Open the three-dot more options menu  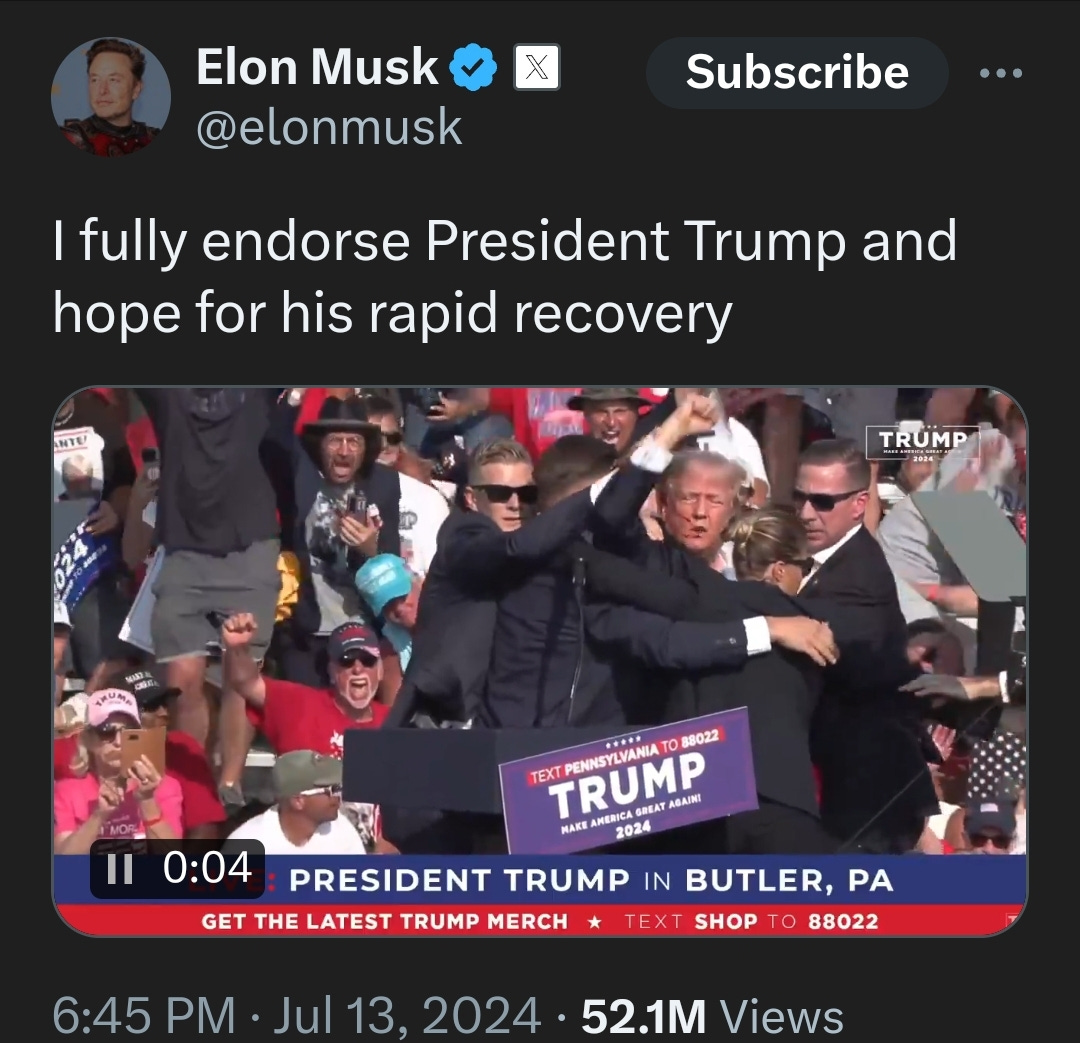pos(1001,72)
